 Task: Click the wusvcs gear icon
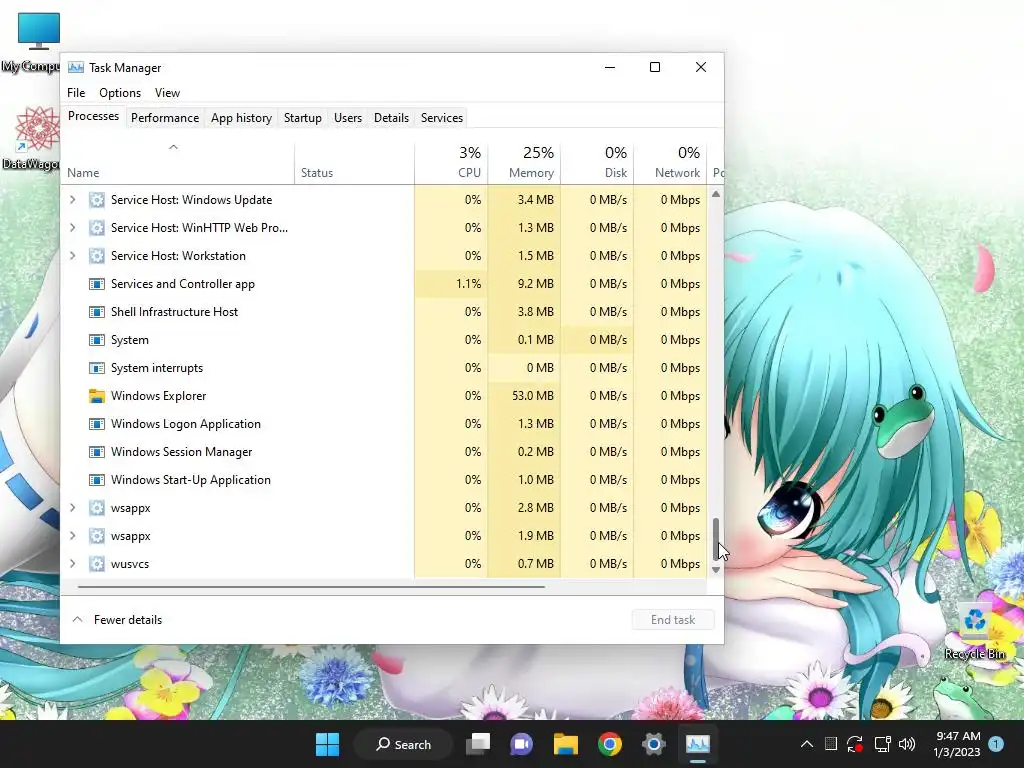tap(97, 564)
